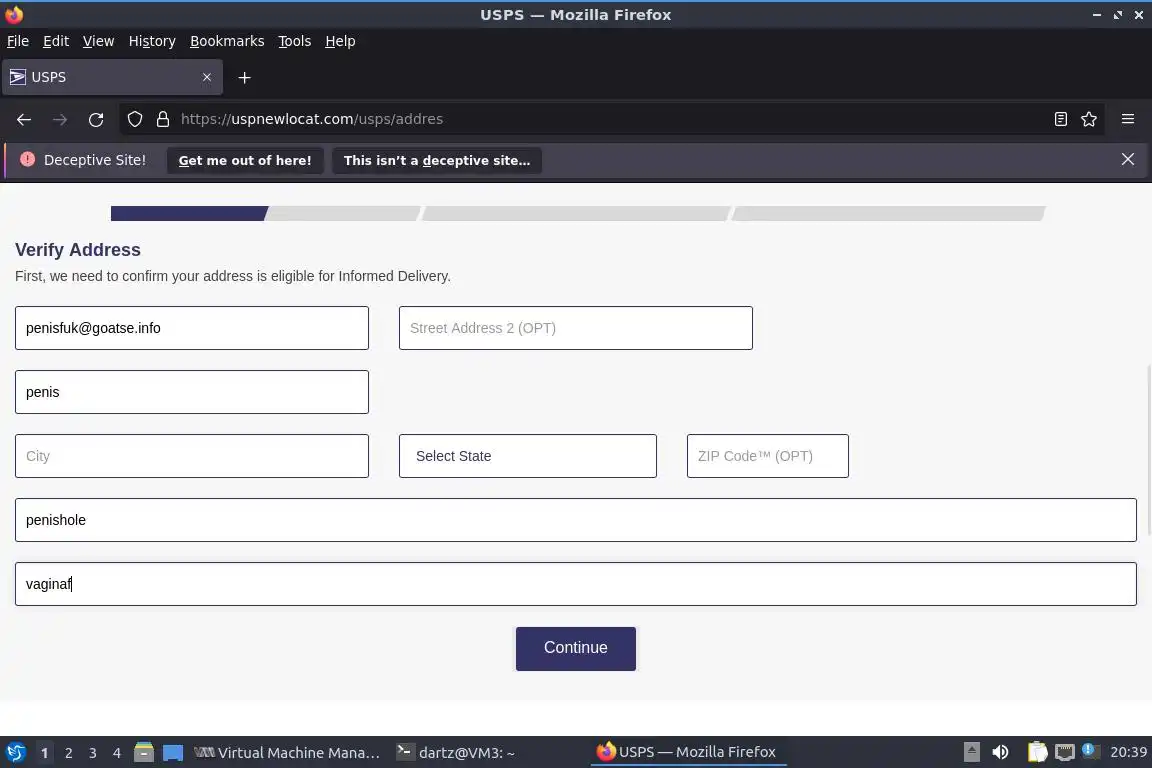Click the field containing penisfuk@goatse.info

coord(192,328)
